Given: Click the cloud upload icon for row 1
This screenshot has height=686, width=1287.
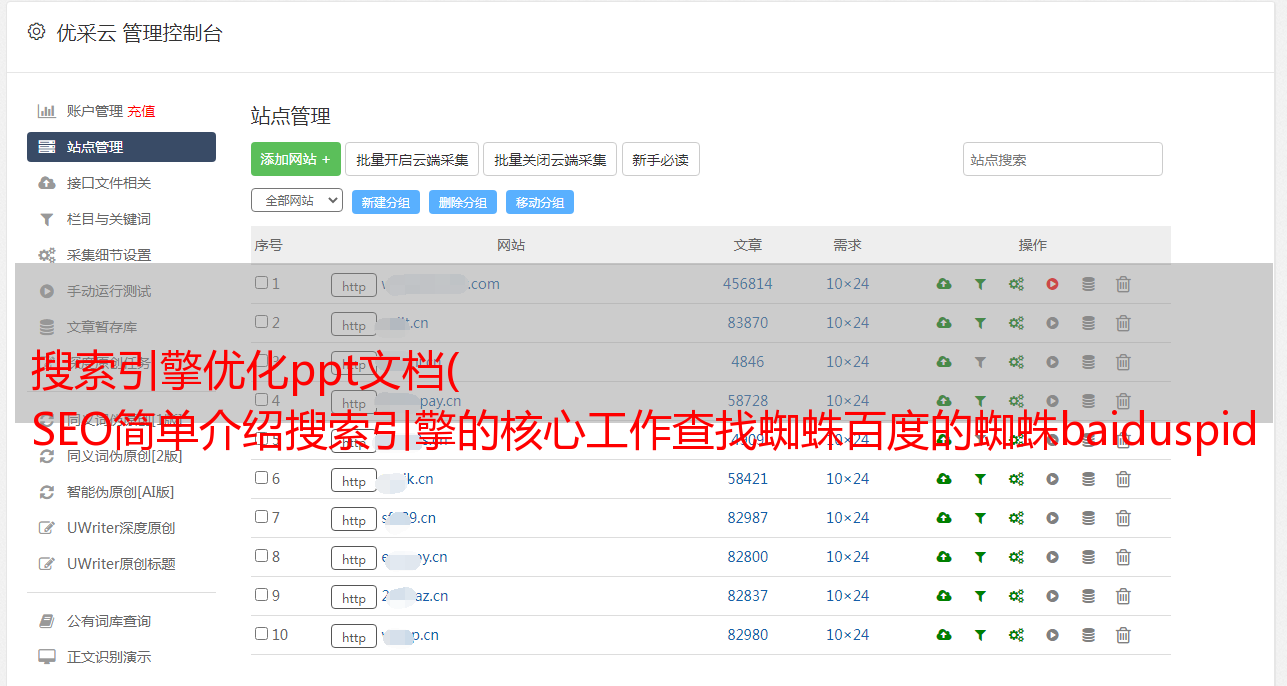Looking at the screenshot, I should 944,284.
